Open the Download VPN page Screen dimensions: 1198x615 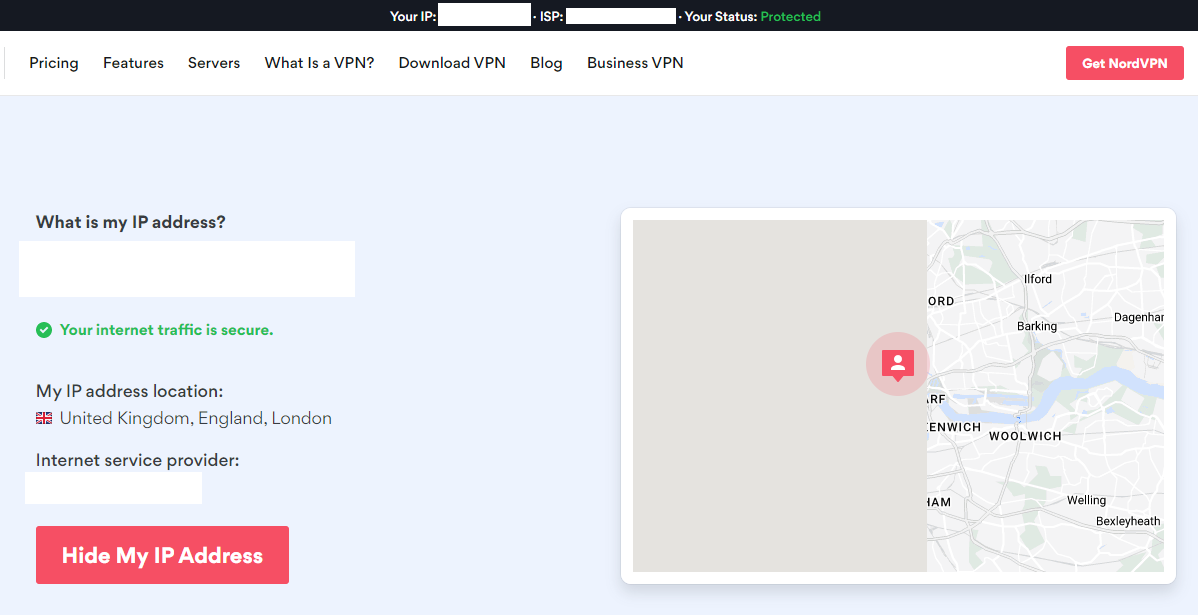452,63
